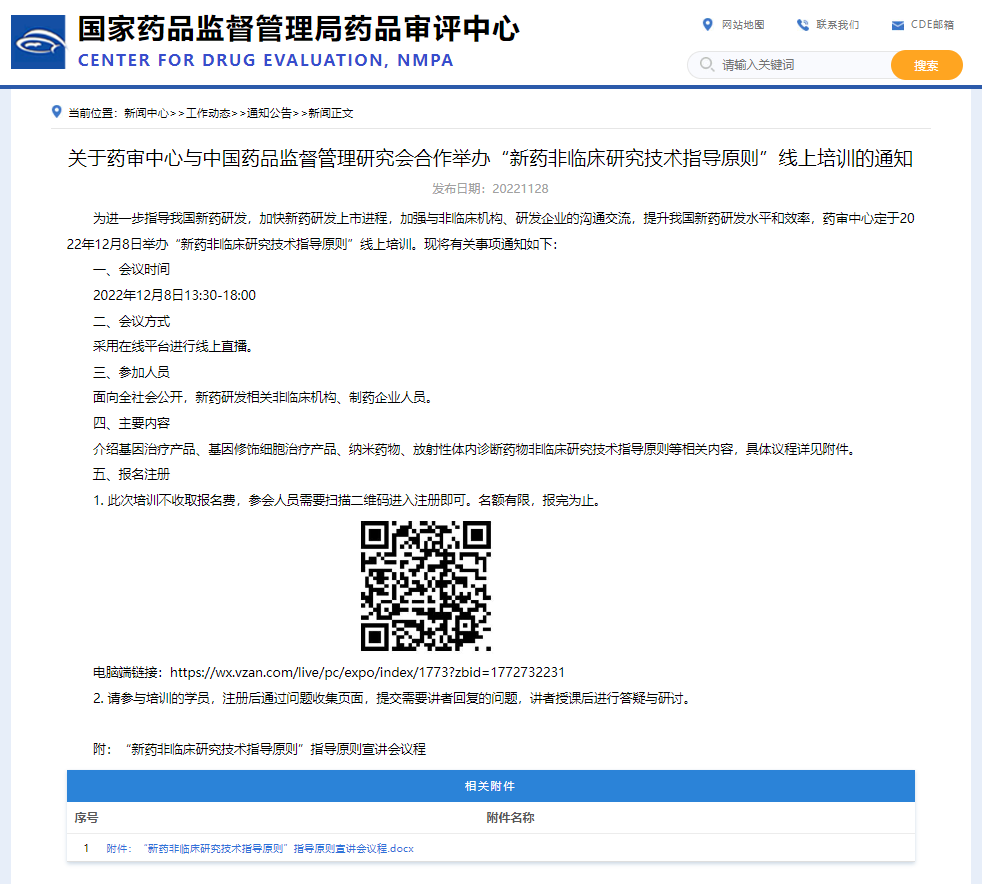
Task: Click the wx.vzan.com PC link URL
Action: click(x=367, y=672)
